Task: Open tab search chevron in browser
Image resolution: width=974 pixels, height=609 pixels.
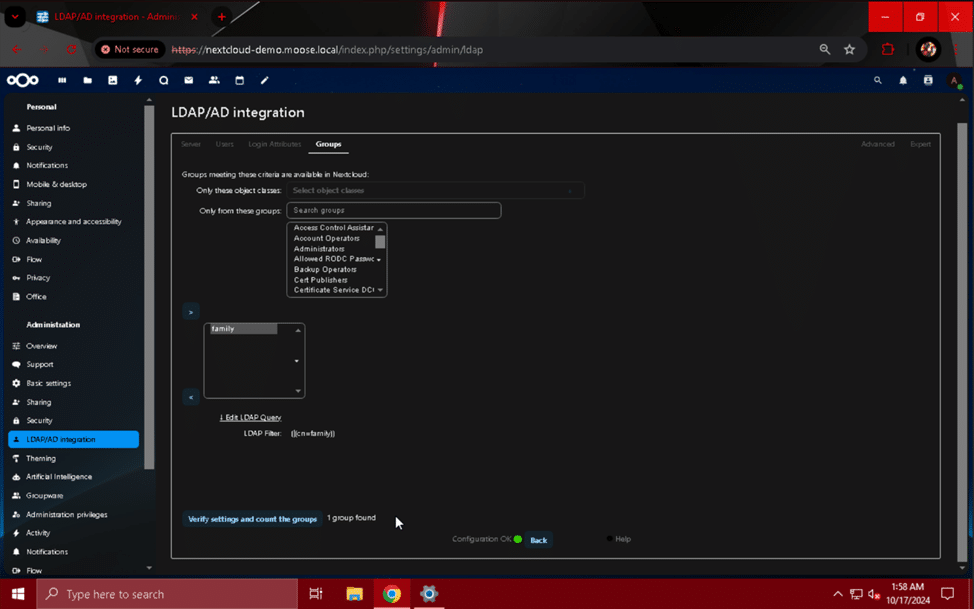Action: (15, 17)
